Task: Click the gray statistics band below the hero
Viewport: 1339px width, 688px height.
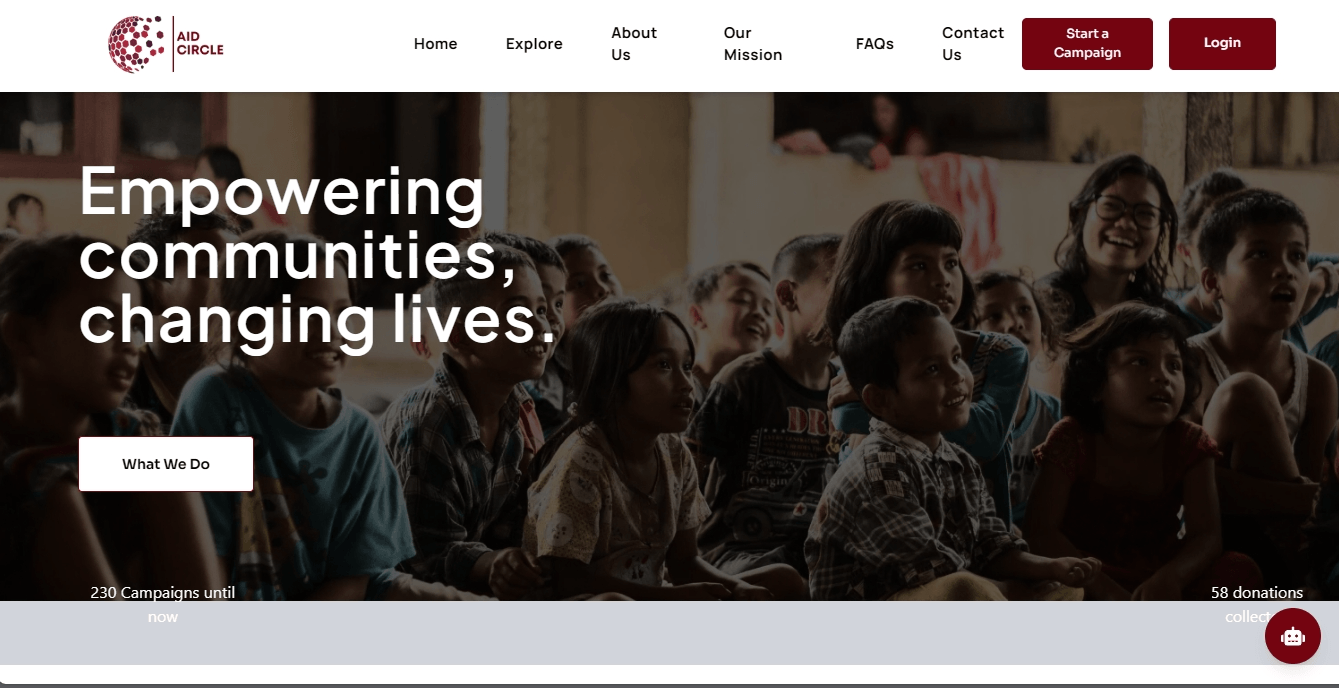Action: pos(669,633)
